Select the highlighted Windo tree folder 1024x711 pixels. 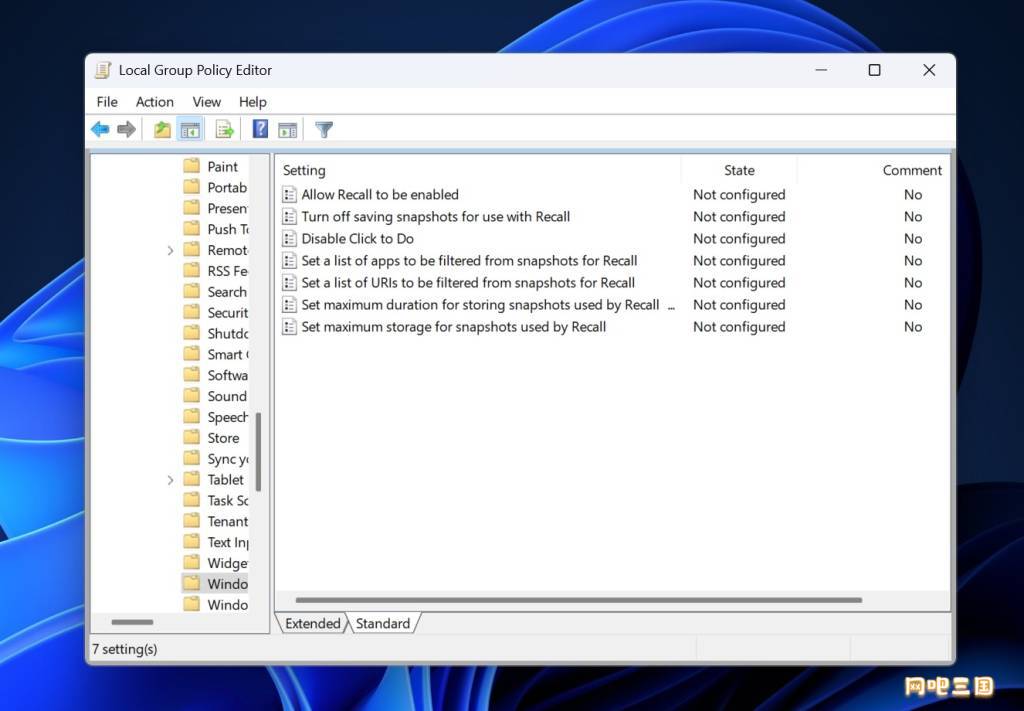click(228, 584)
